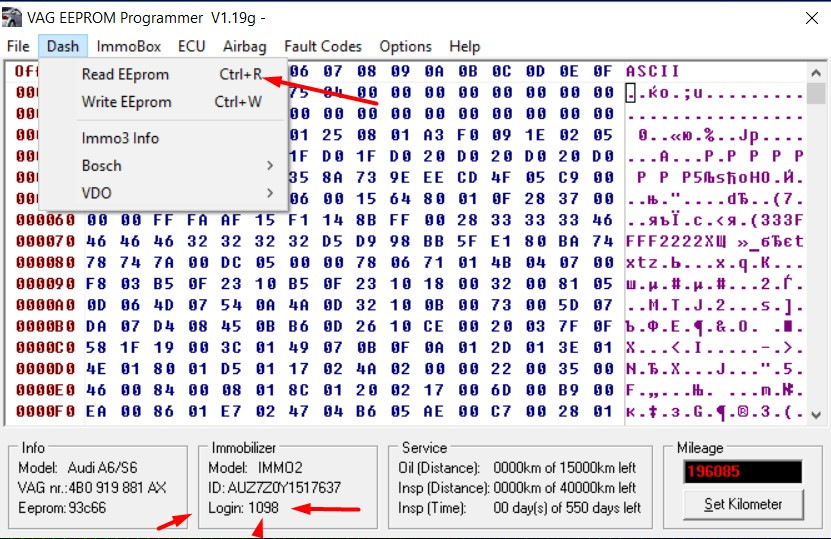Image resolution: width=831 pixels, height=539 pixels.
Task: Select the 0000C0 offset row label
Action: point(46,348)
